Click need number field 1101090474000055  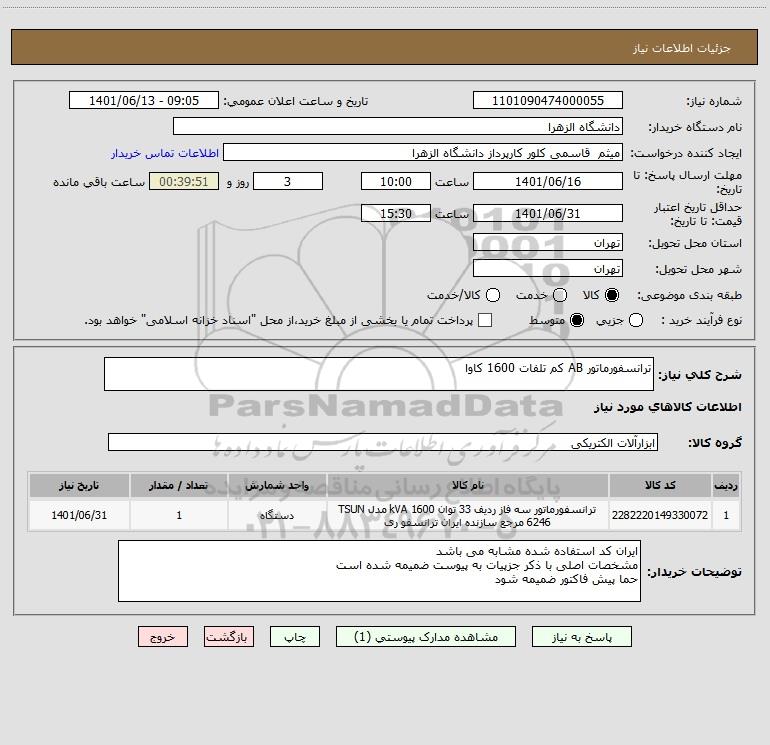[x=548, y=101]
